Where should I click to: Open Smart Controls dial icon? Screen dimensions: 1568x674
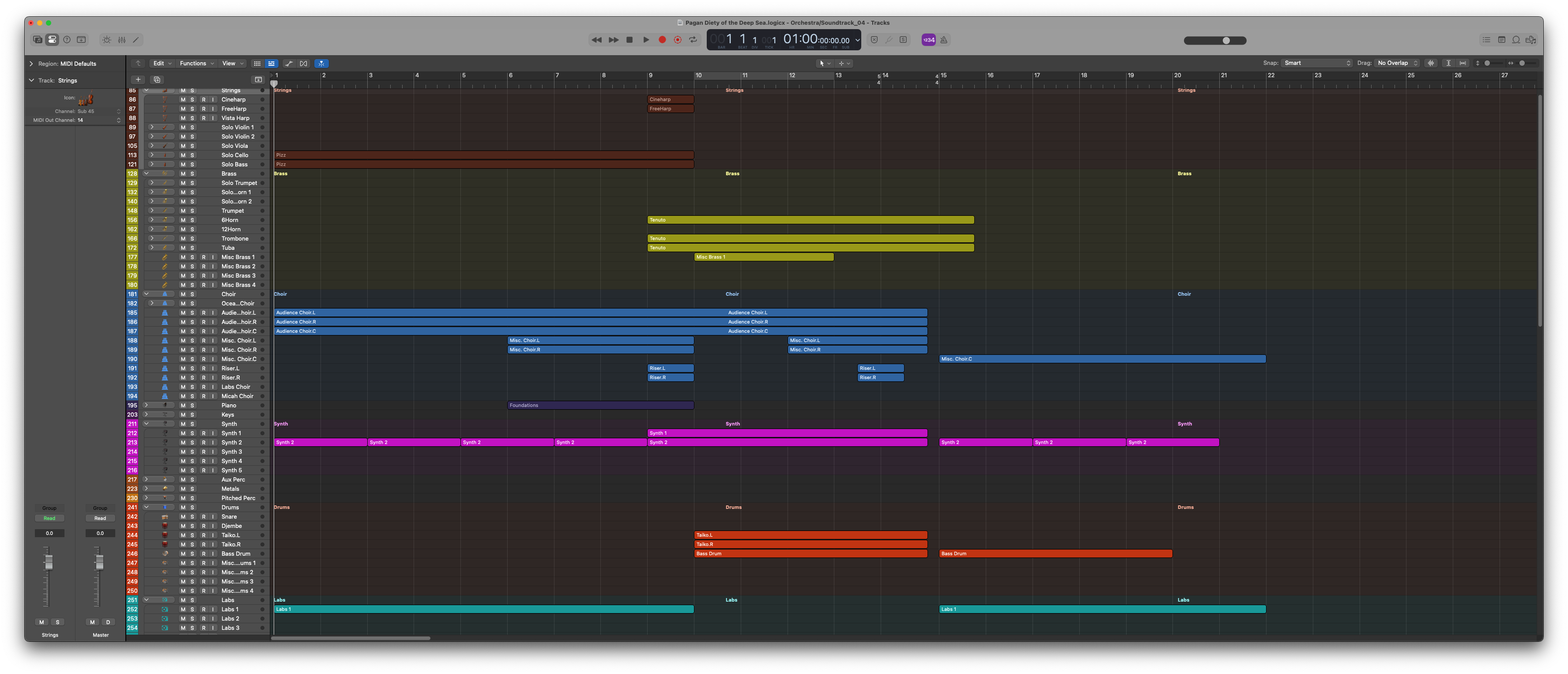(106, 40)
